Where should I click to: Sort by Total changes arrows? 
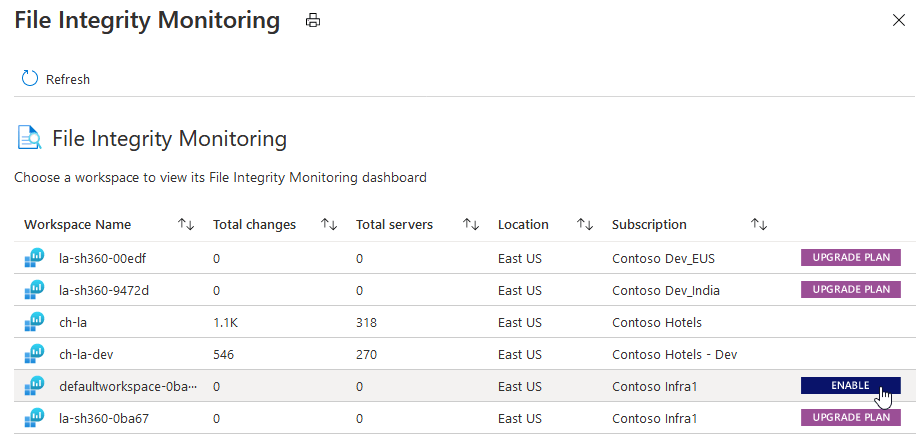point(328,225)
